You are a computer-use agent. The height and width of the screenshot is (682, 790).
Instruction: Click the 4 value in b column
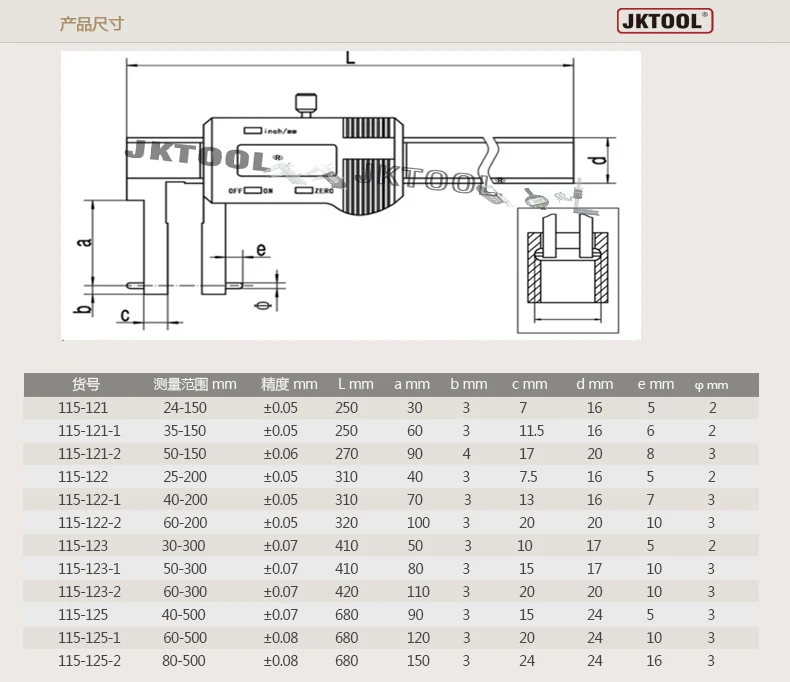click(467, 454)
